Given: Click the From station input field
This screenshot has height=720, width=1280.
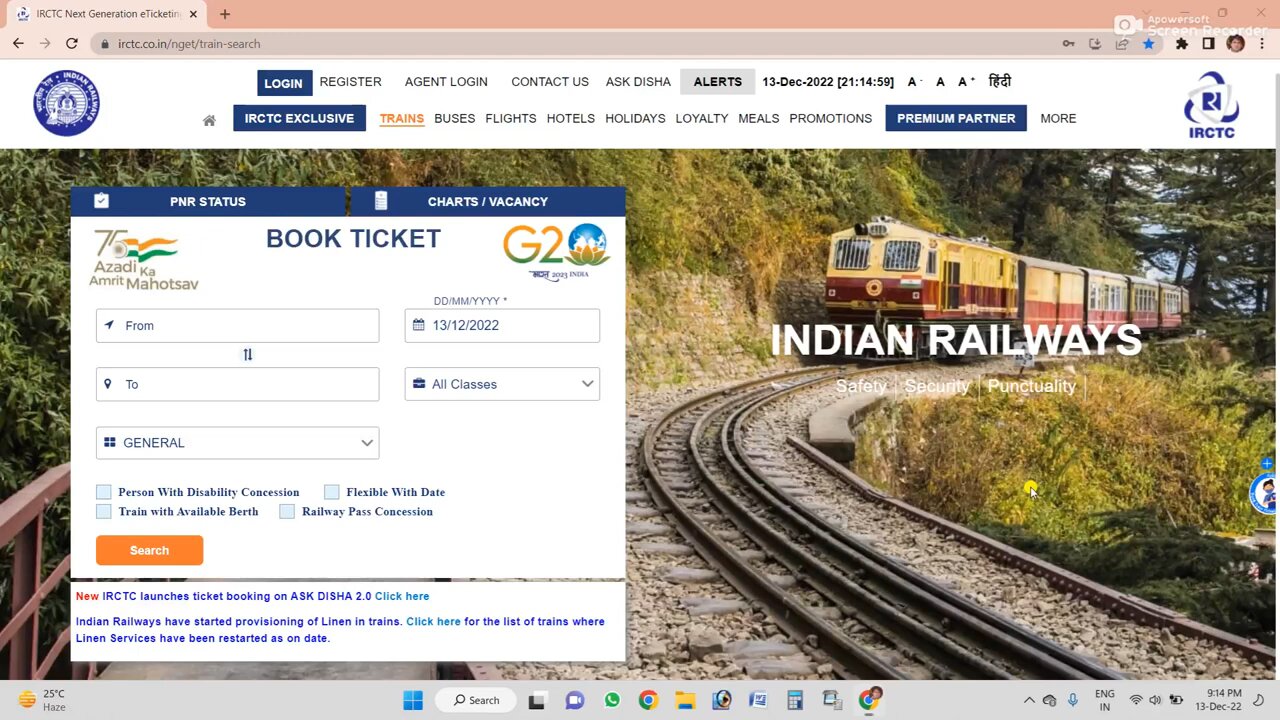Looking at the screenshot, I should (x=238, y=326).
